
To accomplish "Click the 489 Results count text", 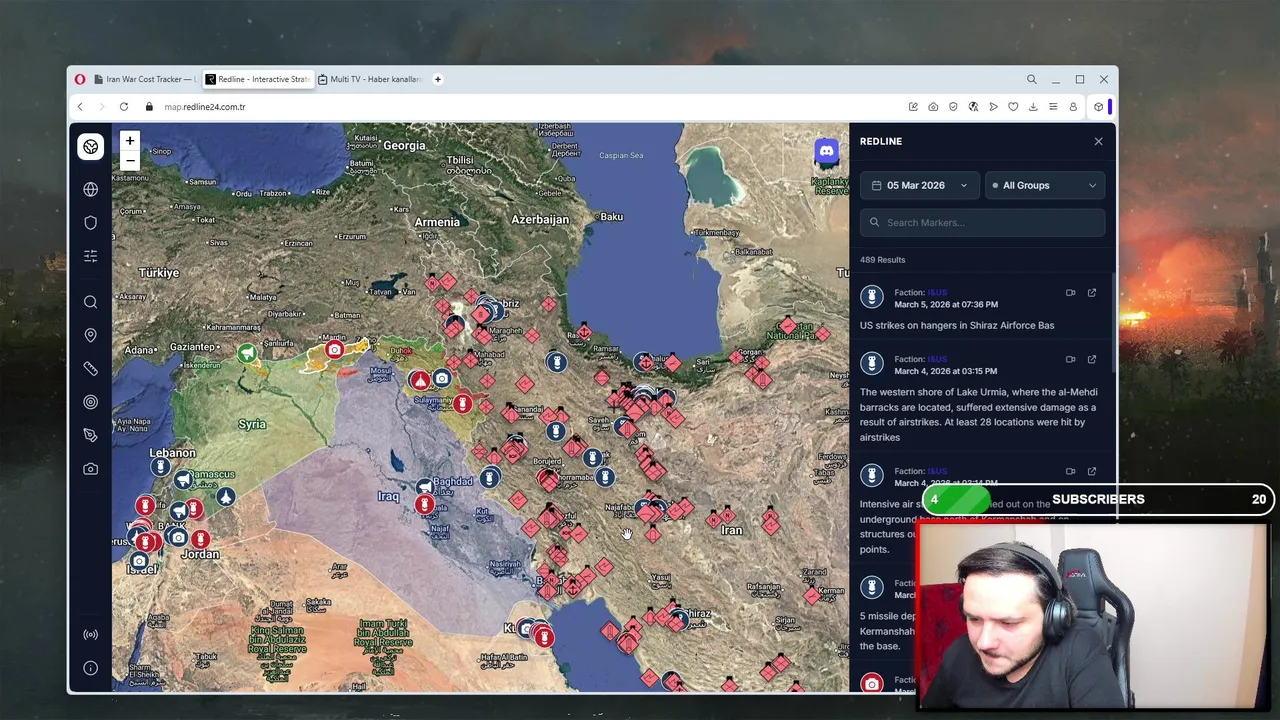I will click(x=882, y=260).
